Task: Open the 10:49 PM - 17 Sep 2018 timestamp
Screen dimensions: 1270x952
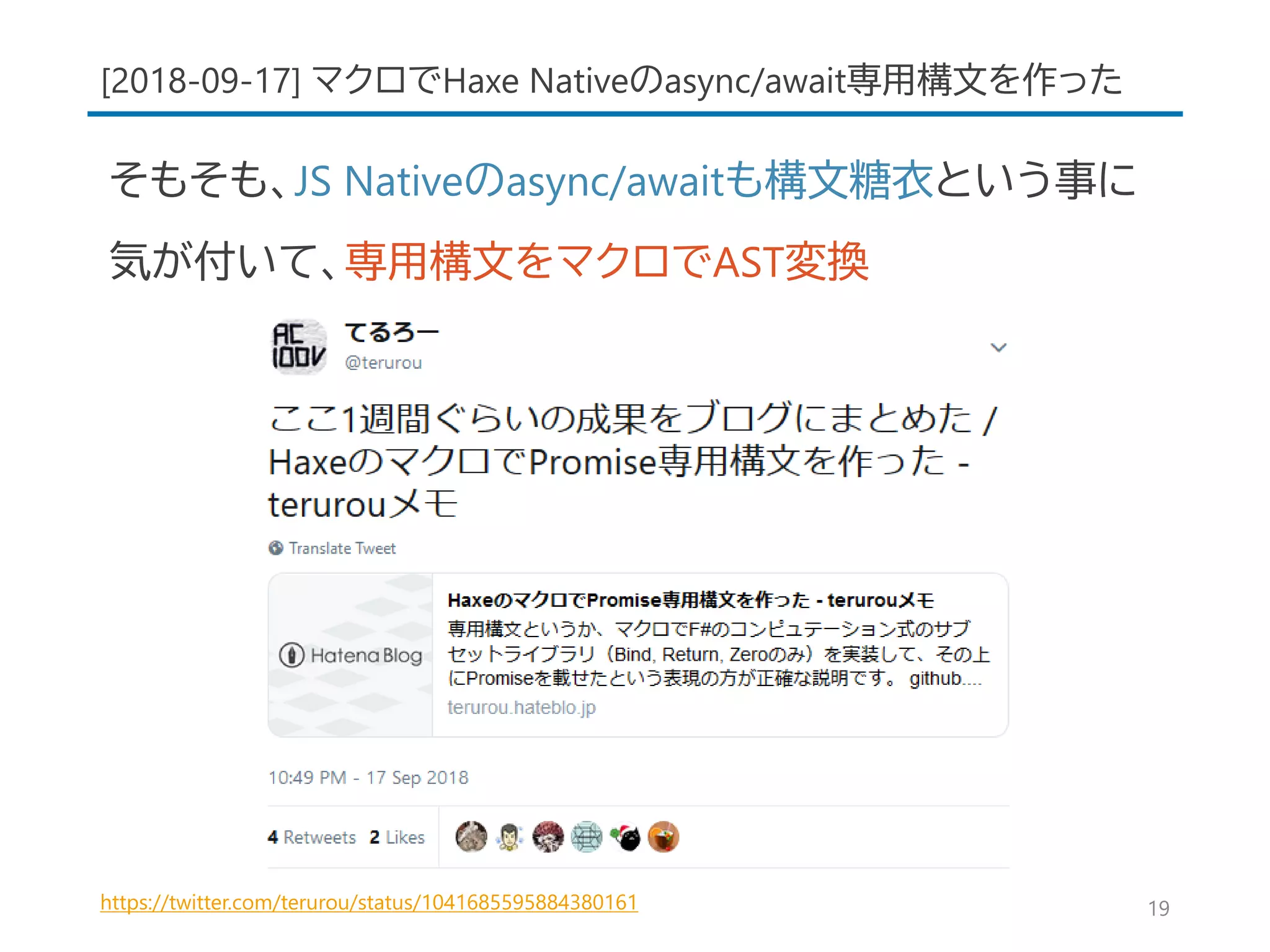Action: click(368, 777)
